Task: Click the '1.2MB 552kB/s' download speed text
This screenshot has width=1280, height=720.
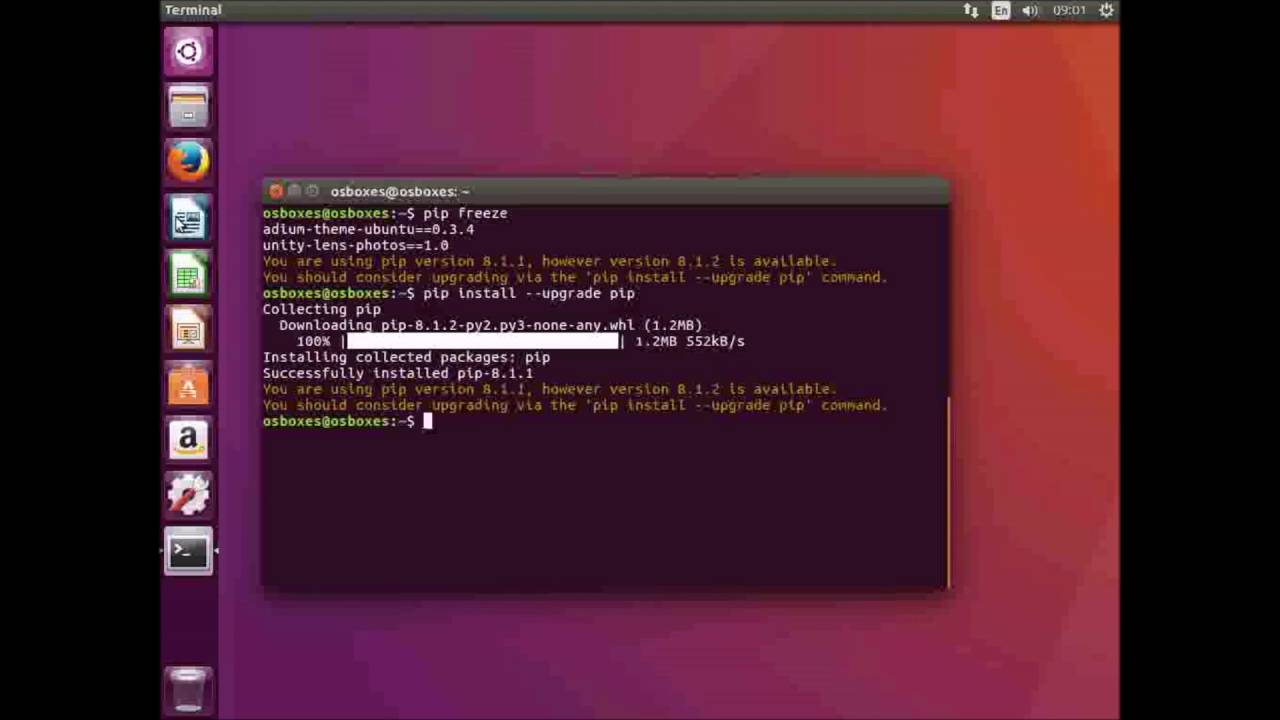Action: click(690, 341)
